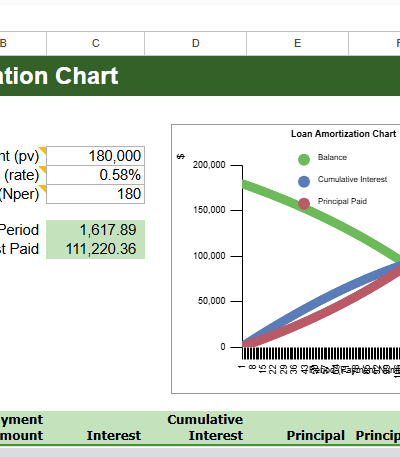
Task: Click the green Chart title banner
Action: (x=200, y=76)
